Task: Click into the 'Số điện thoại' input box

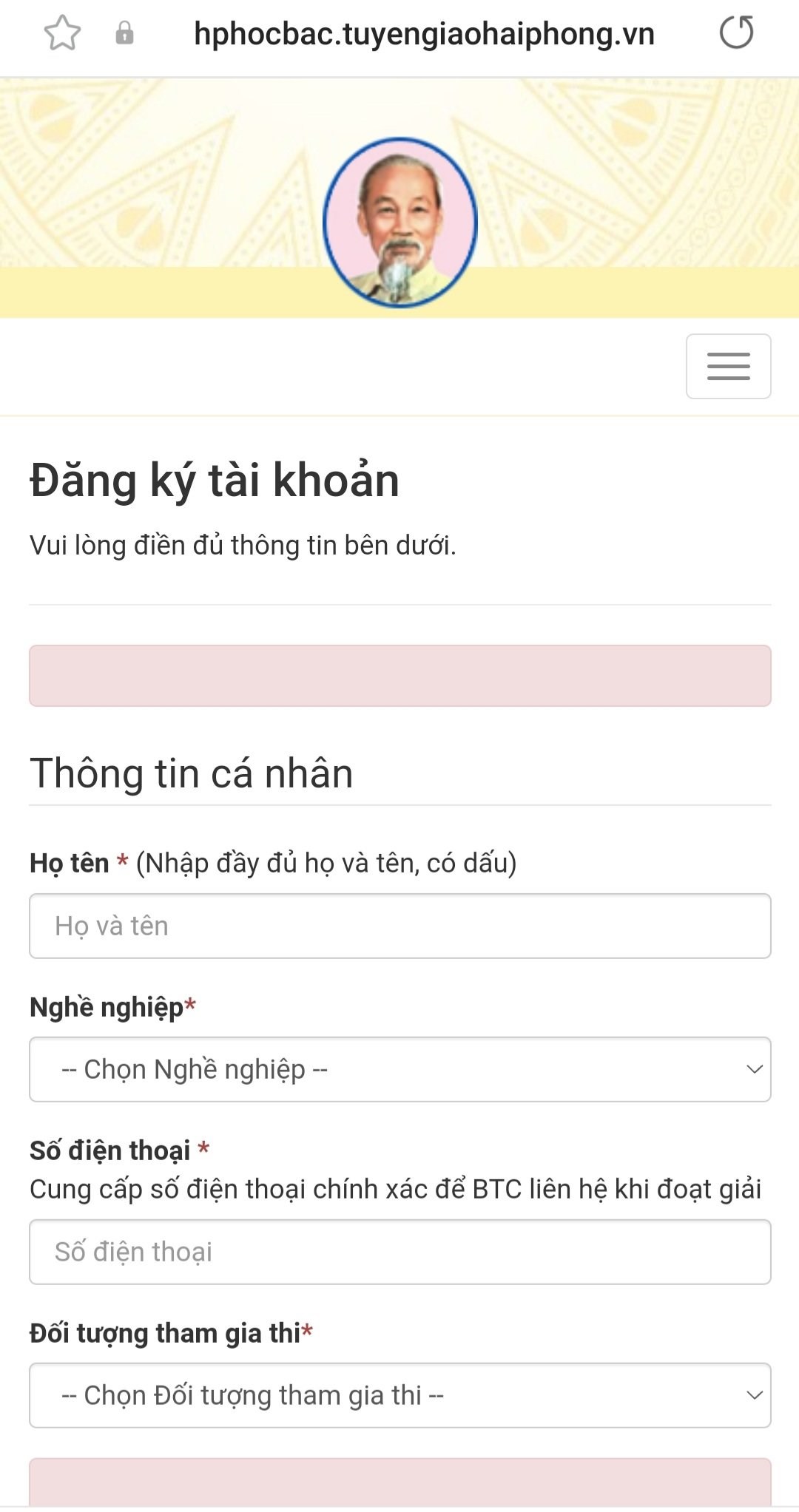Action: (x=399, y=1252)
